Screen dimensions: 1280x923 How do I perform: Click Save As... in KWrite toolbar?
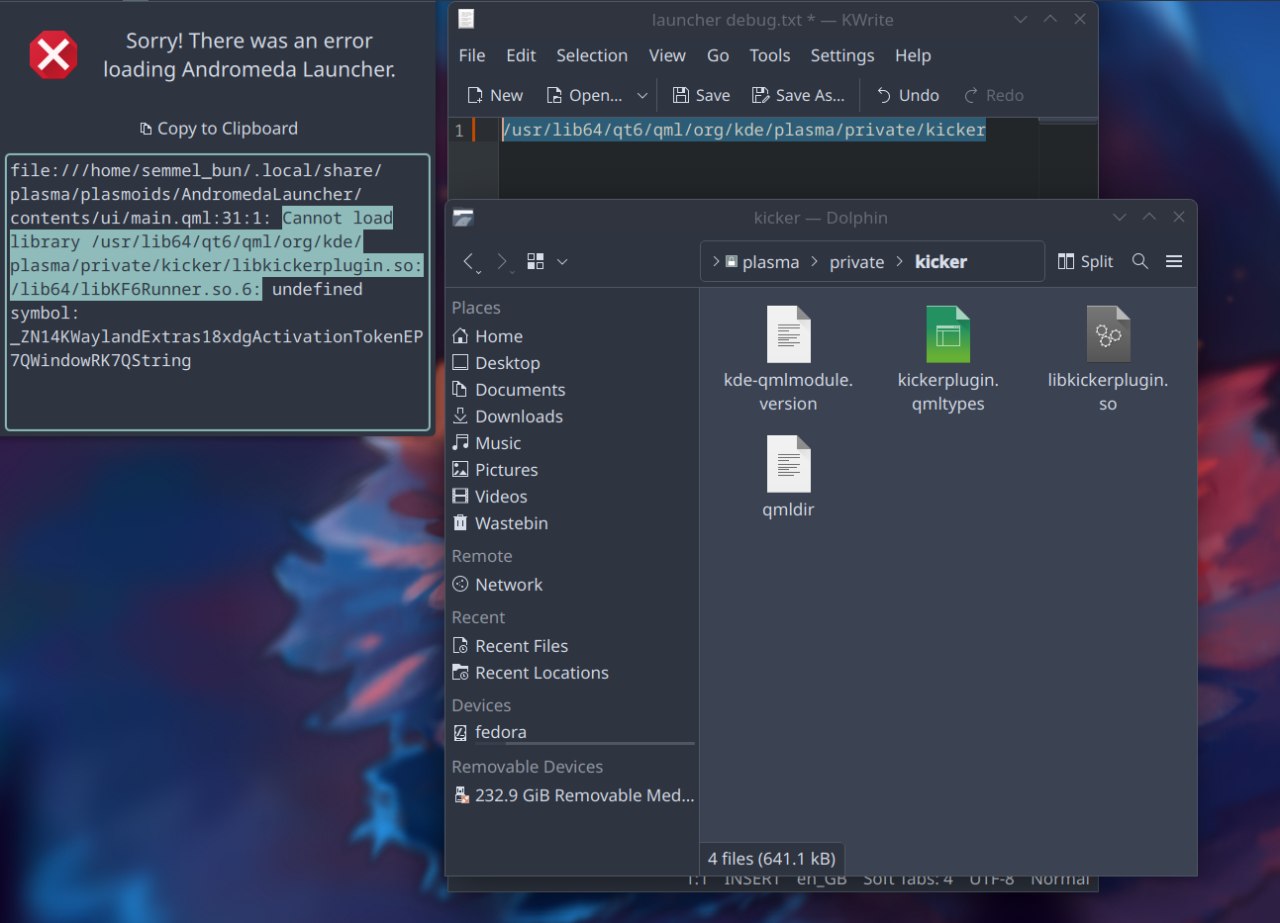(x=798, y=96)
